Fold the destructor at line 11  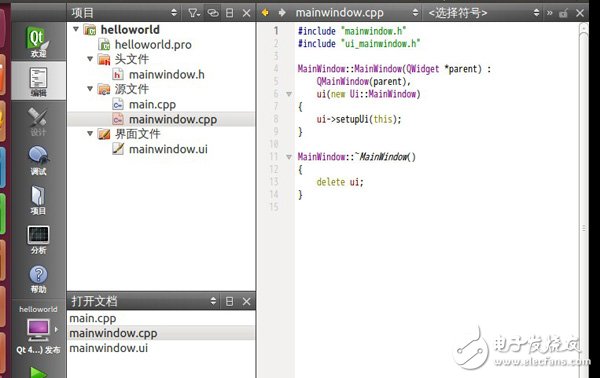289,157
